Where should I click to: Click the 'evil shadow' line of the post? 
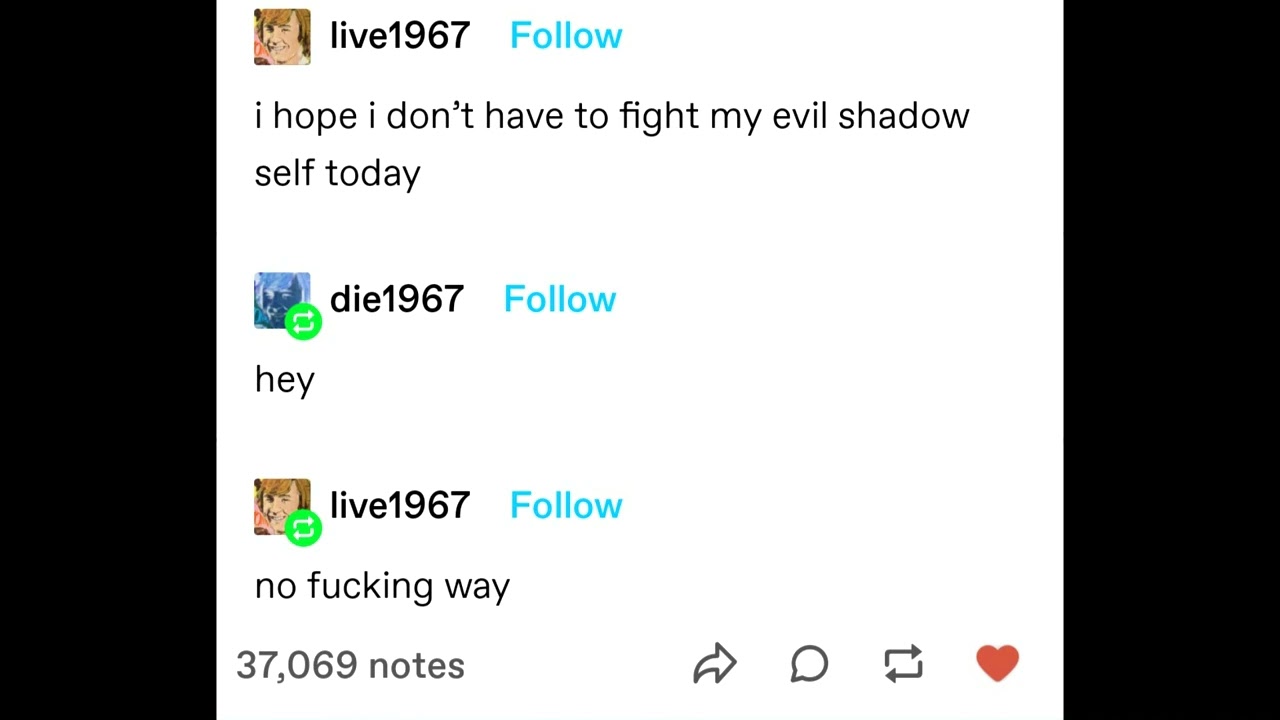(x=612, y=116)
